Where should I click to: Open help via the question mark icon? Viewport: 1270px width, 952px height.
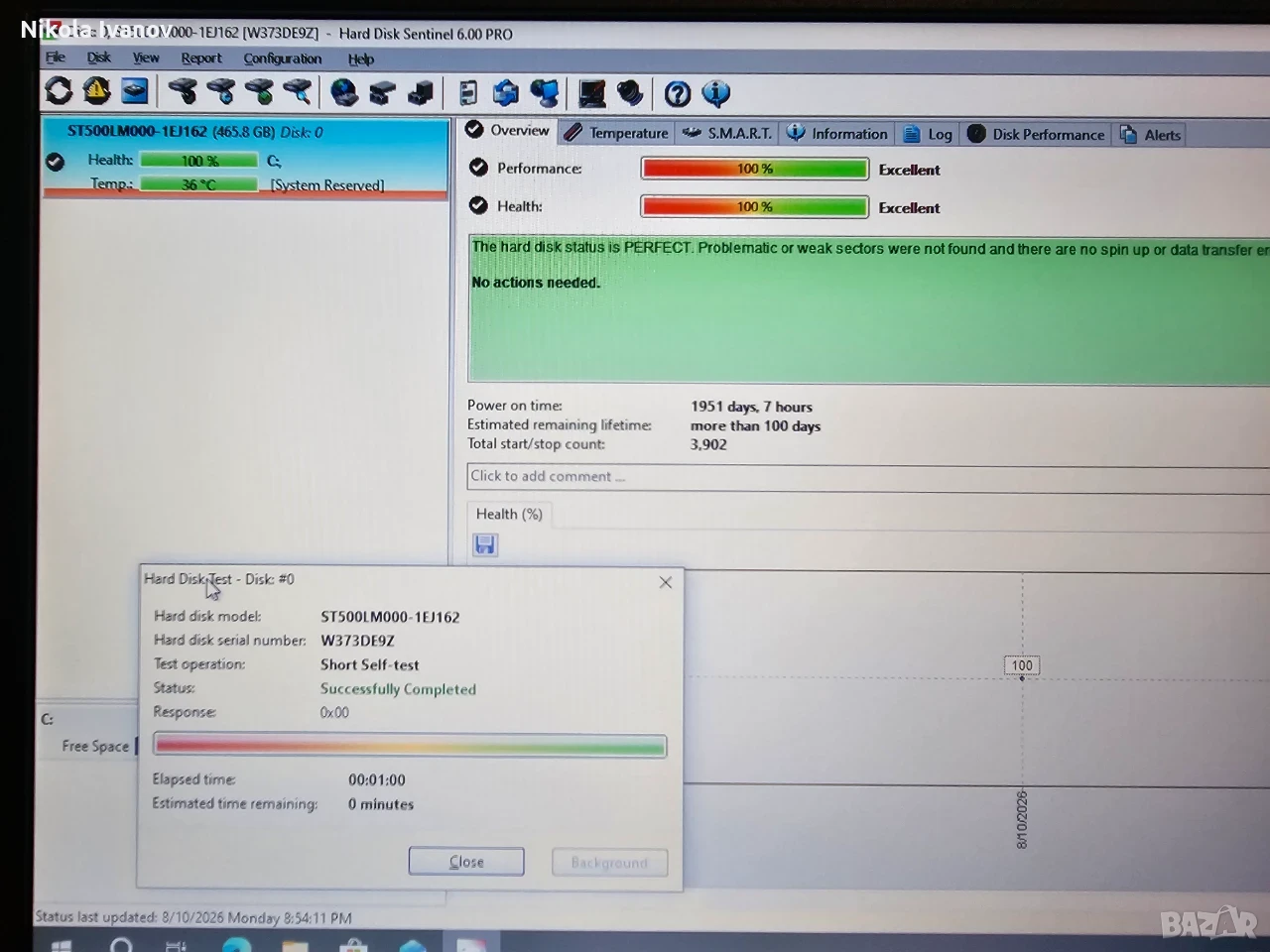678,94
